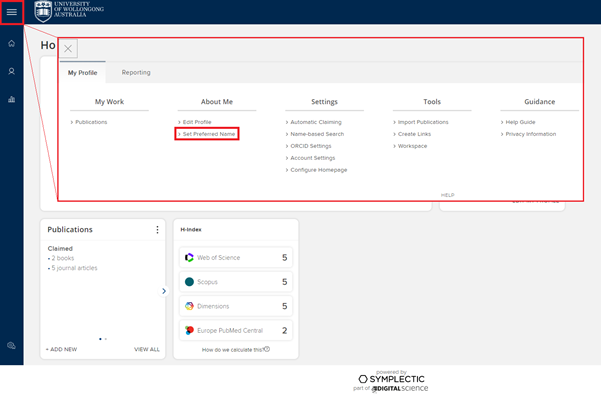601x401 pixels.
Task: Select Edit Profile under About Me
Action: click(195, 122)
